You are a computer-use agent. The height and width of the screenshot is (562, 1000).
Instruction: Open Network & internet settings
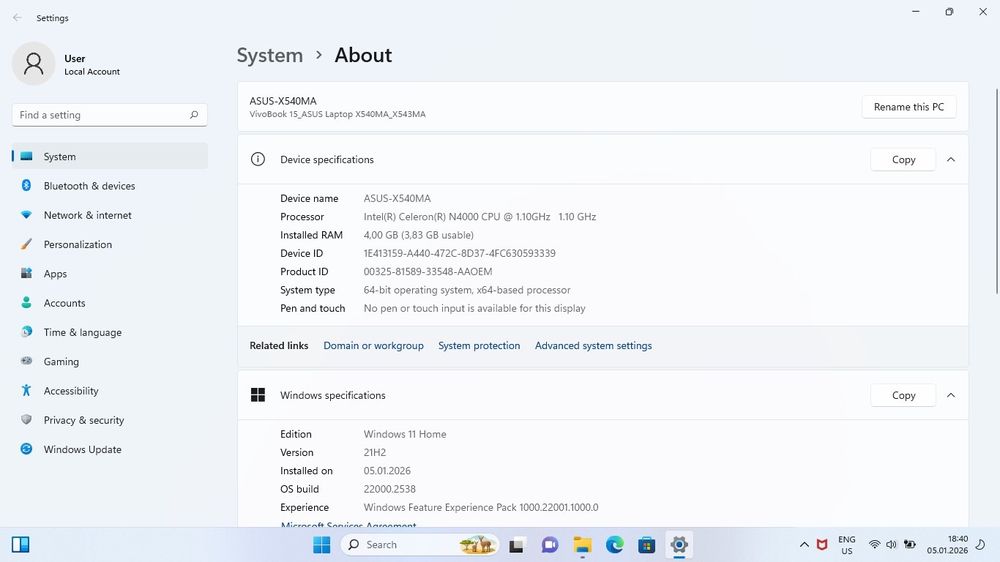pos(110,215)
